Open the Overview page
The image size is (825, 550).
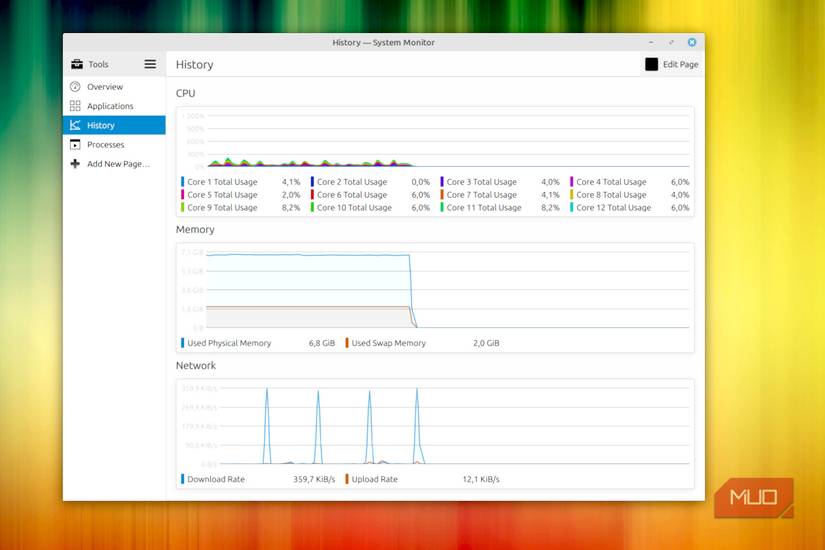click(x=114, y=87)
